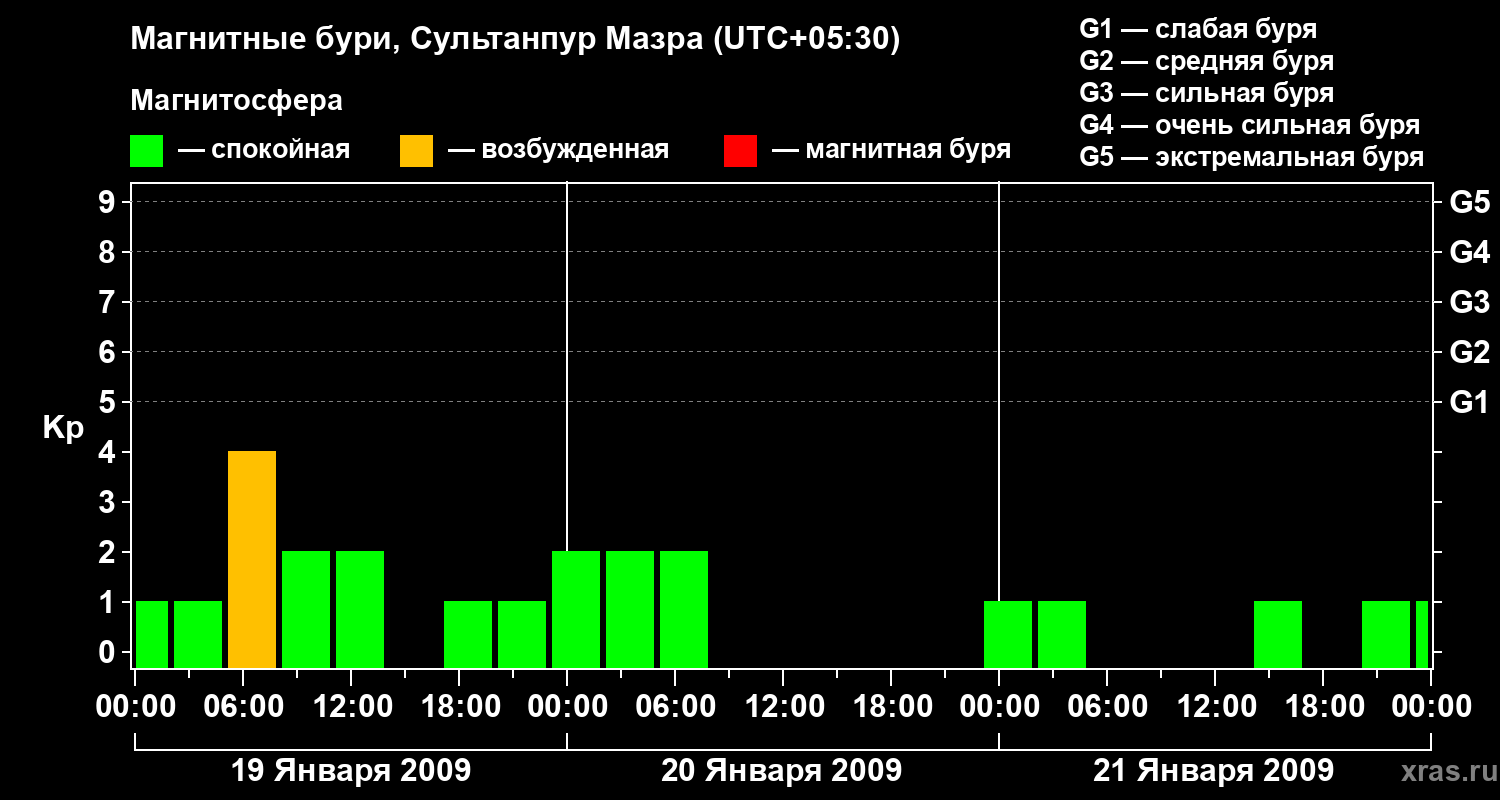Click the chart title 'Магнитные бури, Султанпур Мазра (UTC+05:30)'
Viewport: 1500px width, 800px height.
[x=516, y=40]
